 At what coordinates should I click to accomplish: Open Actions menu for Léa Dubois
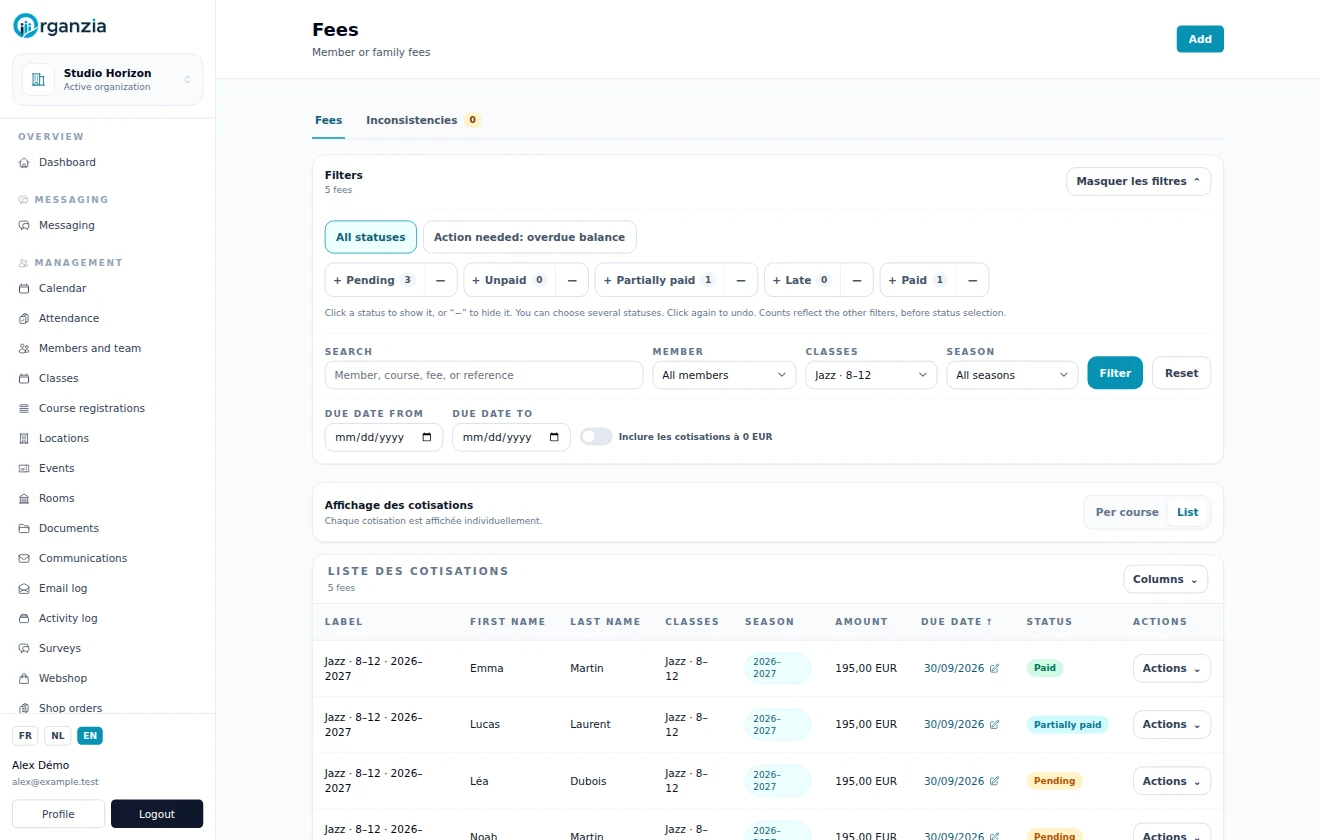(x=1171, y=781)
